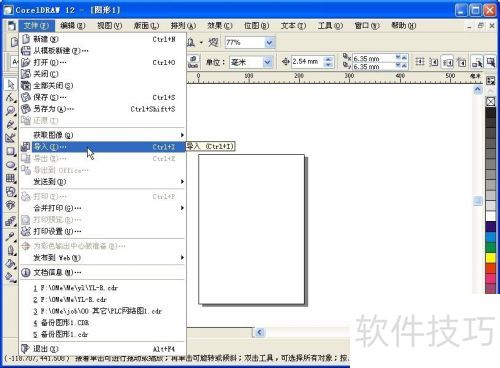Select the Freehand tool in toolbox
This screenshot has height=368, width=500.
pos(10,124)
